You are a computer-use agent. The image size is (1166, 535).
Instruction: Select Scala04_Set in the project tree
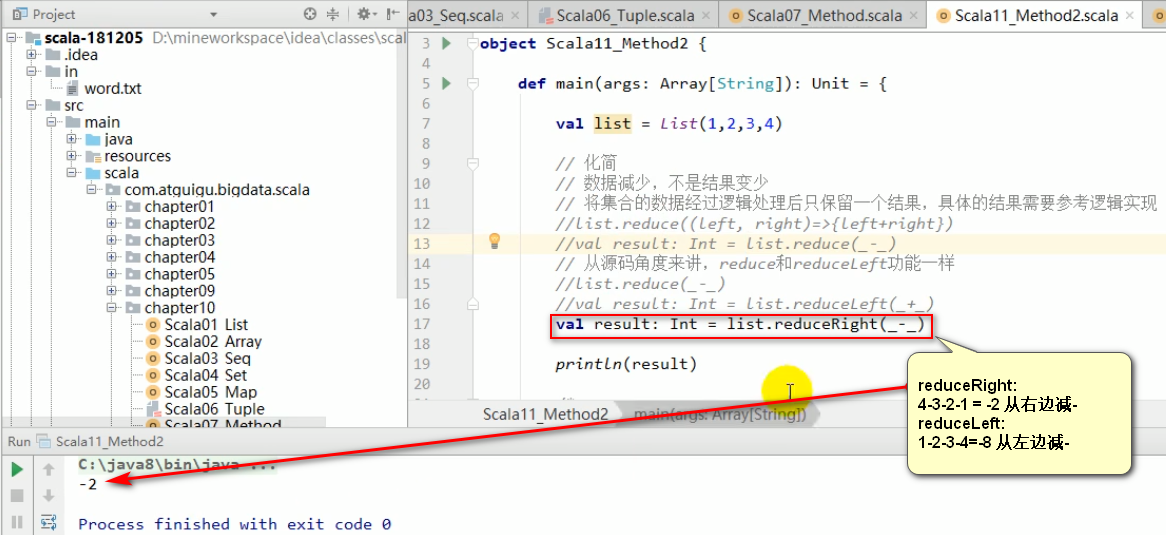point(204,375)
